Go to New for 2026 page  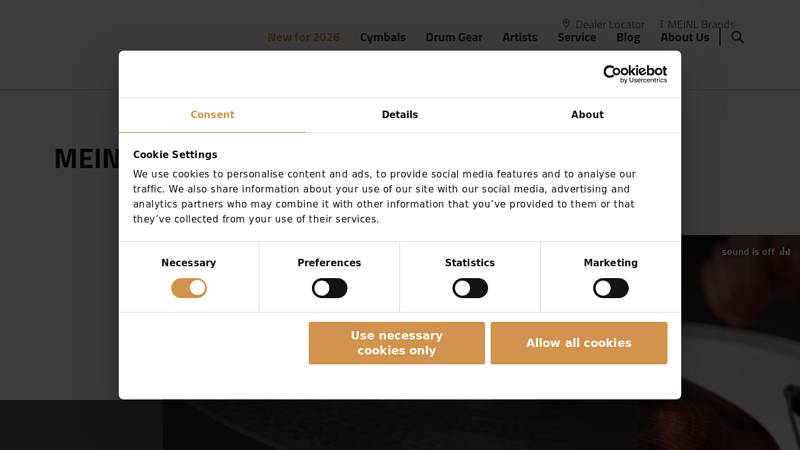(x=303, y=37)
